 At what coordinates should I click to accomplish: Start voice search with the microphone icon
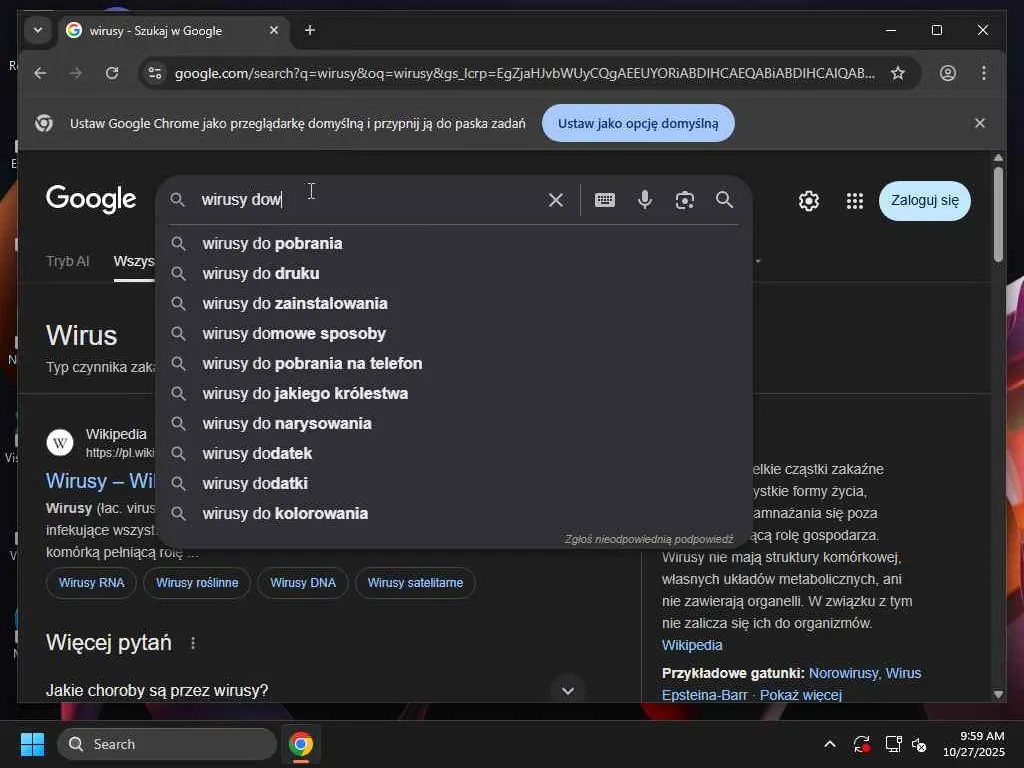click(x=645, y=200)
